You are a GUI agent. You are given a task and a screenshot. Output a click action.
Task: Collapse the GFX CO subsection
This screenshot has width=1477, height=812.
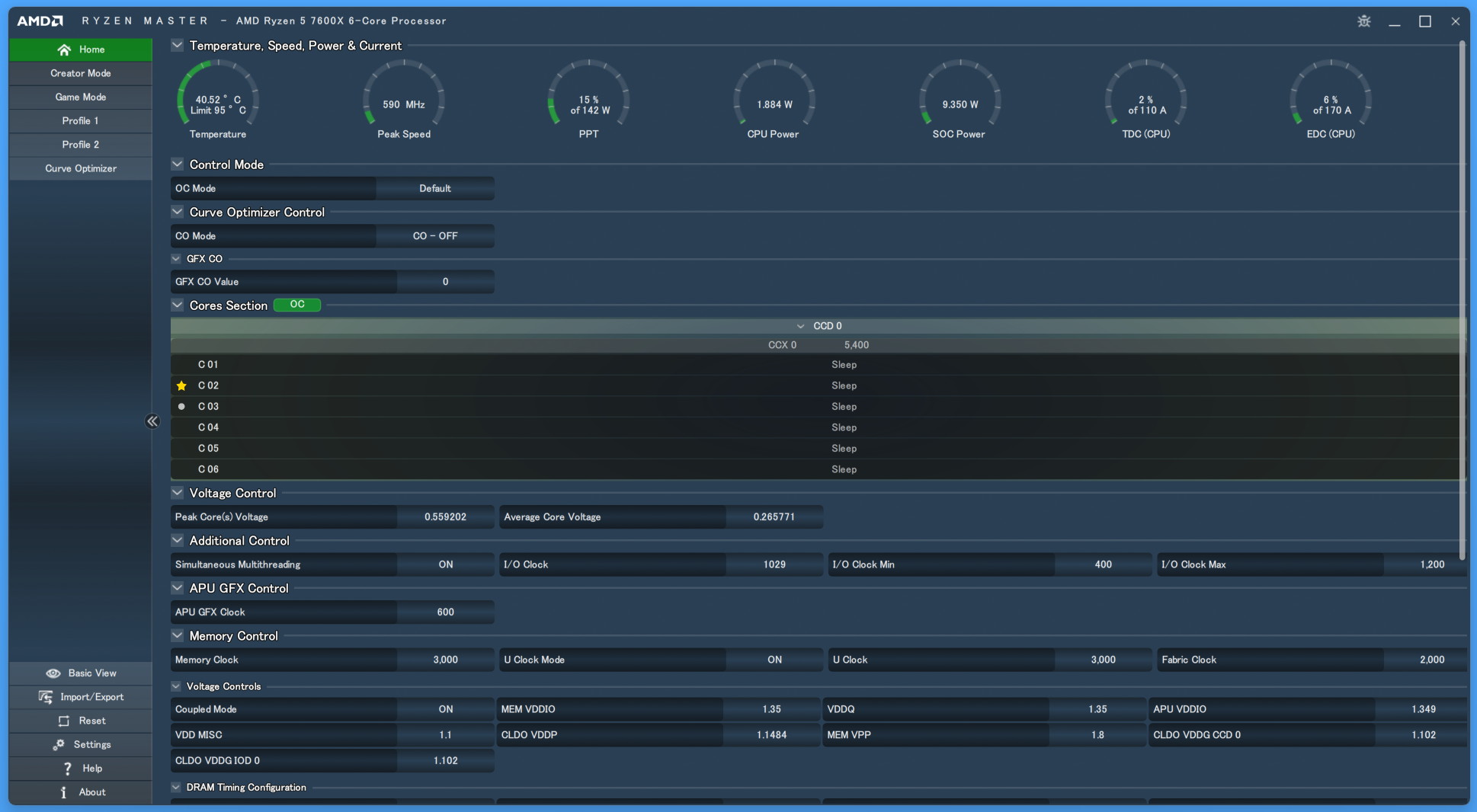pos(176,259)
